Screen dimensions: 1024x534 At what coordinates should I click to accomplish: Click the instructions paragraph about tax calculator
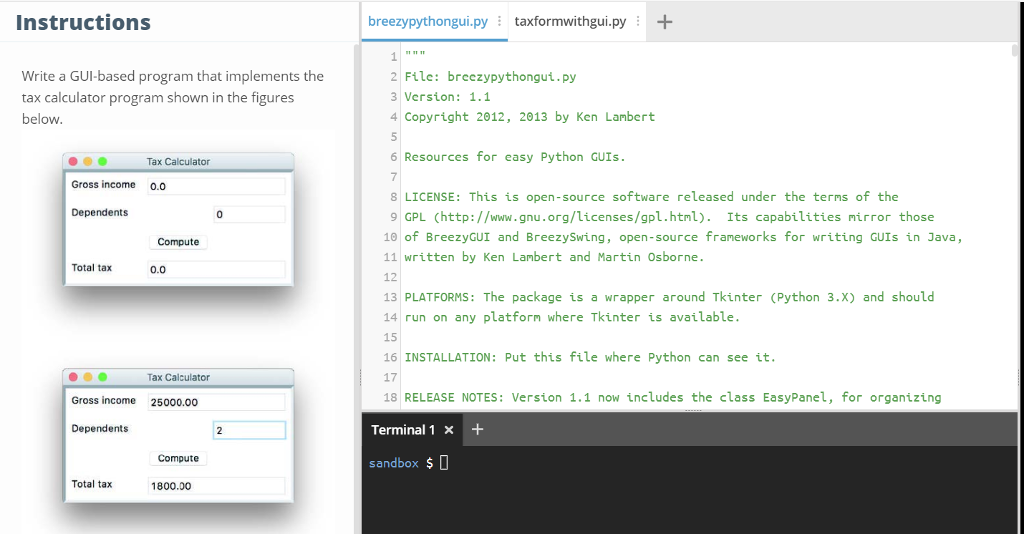coord(172,97)
